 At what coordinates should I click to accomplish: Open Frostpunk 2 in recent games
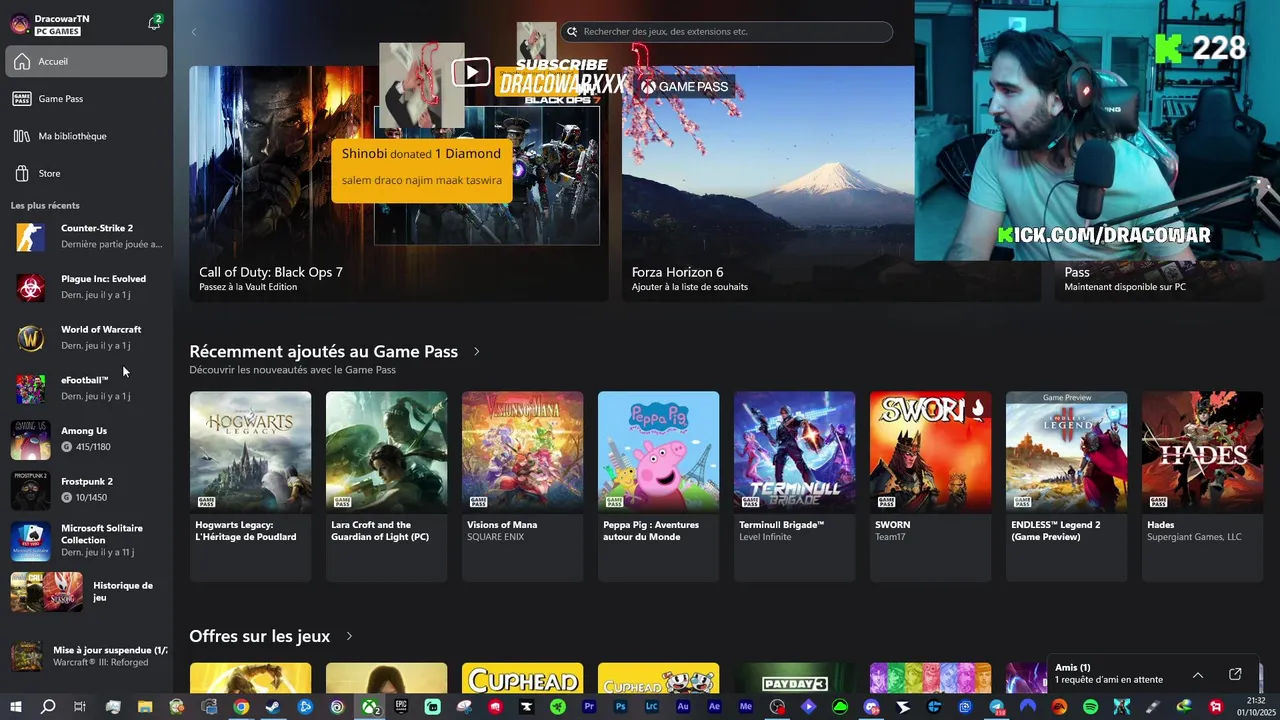pos(86,489)
